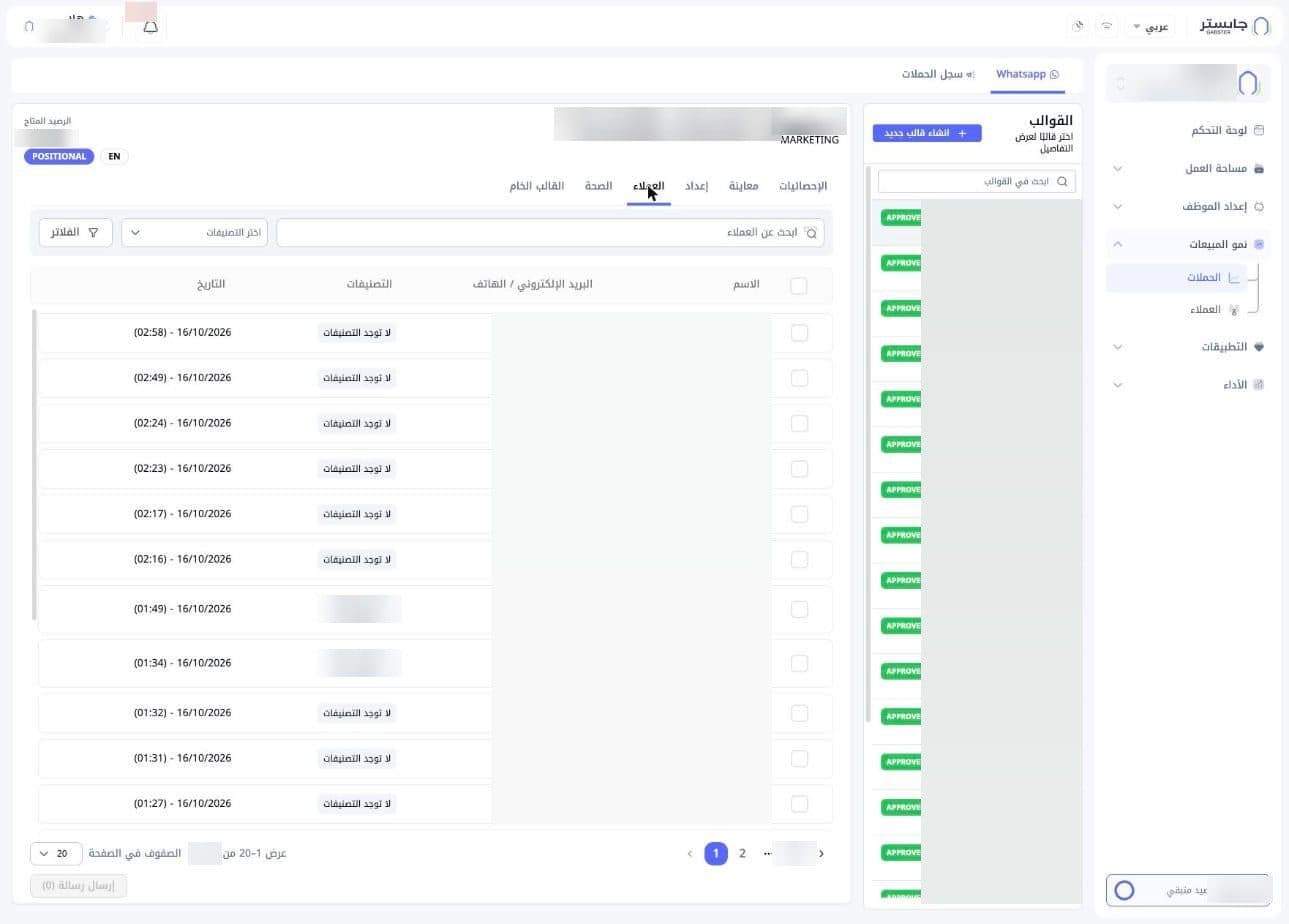Click the نمو المبيعات sidebar icon
1289x924 pixels.
[x=1259, y=244]
